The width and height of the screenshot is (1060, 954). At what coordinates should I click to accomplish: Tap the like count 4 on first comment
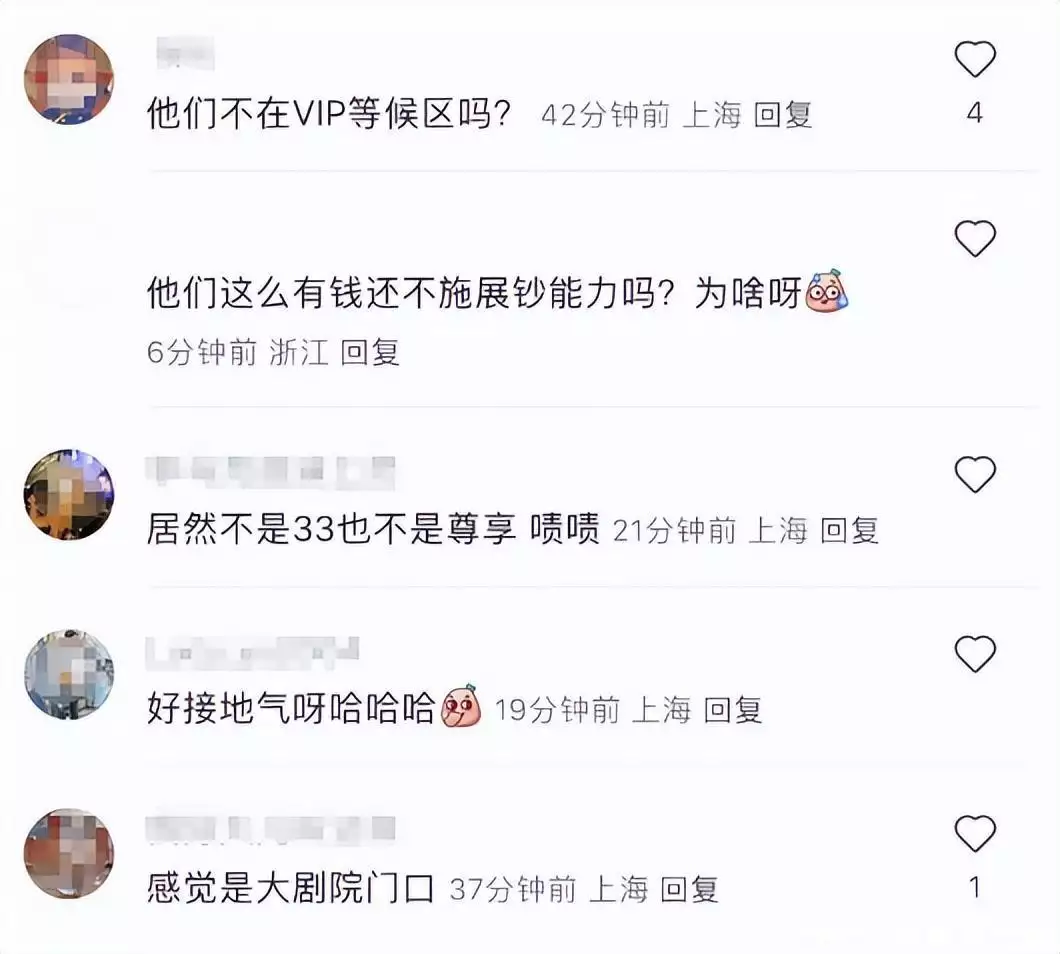point(974,113)
